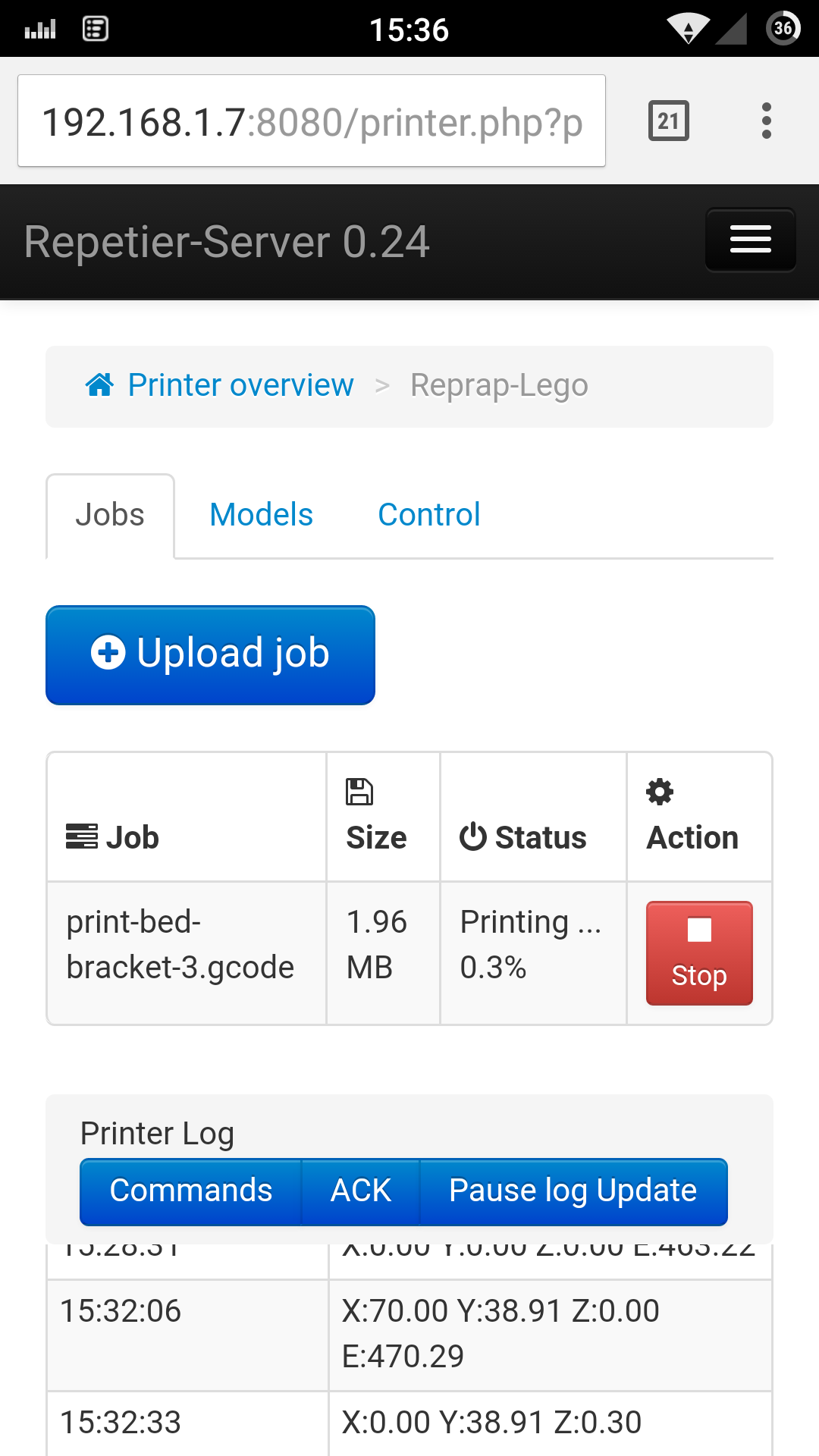Click the power Status icon
This screenshot has height=1456, width=819.
point(473,837)
